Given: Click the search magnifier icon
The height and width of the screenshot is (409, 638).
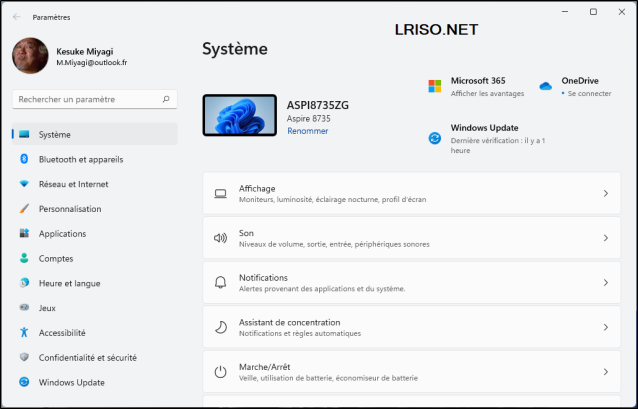Looking at the screenshot, I should click(x=166, y=100).
